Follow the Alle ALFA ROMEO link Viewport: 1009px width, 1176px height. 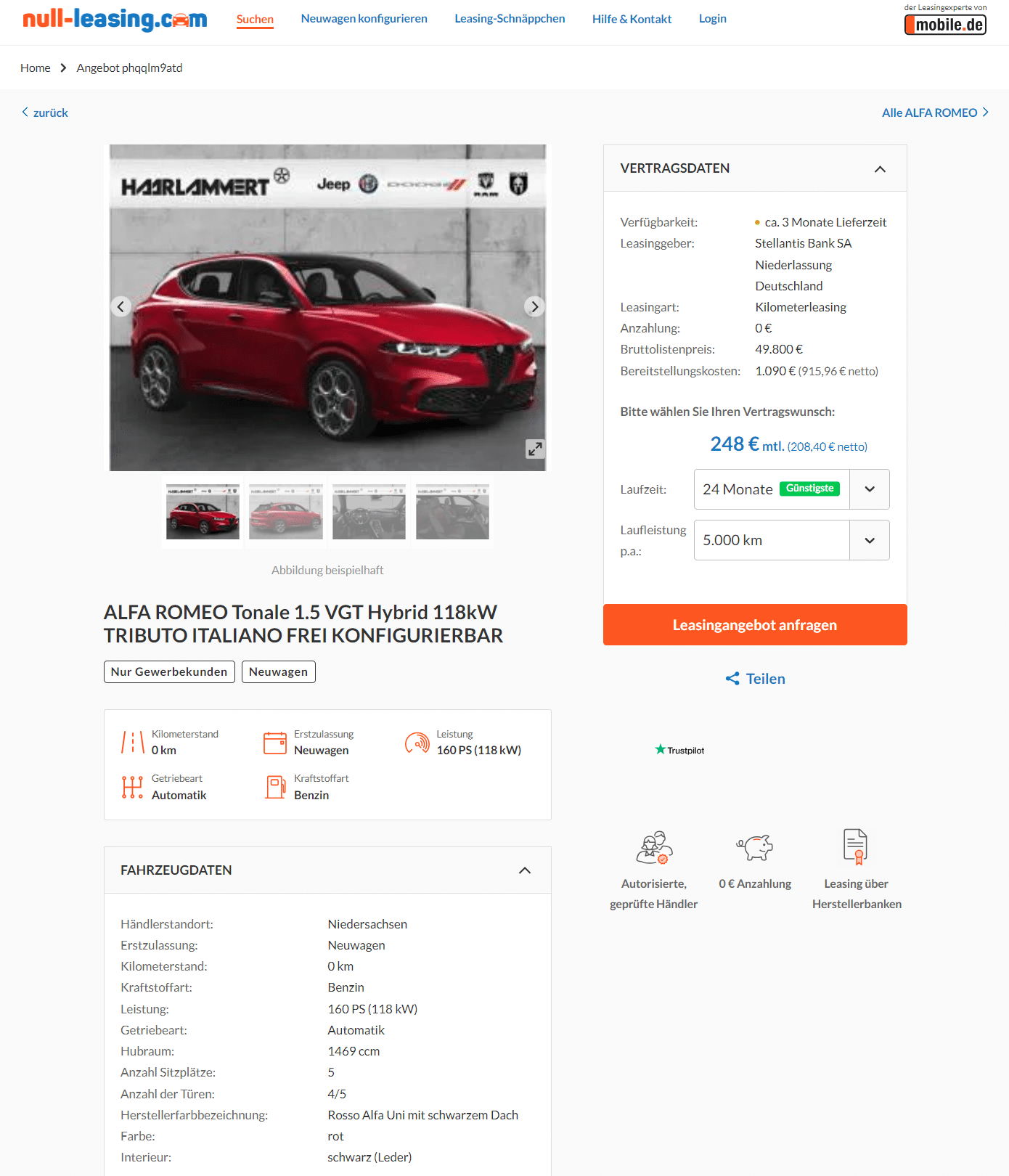click(935, 113)
